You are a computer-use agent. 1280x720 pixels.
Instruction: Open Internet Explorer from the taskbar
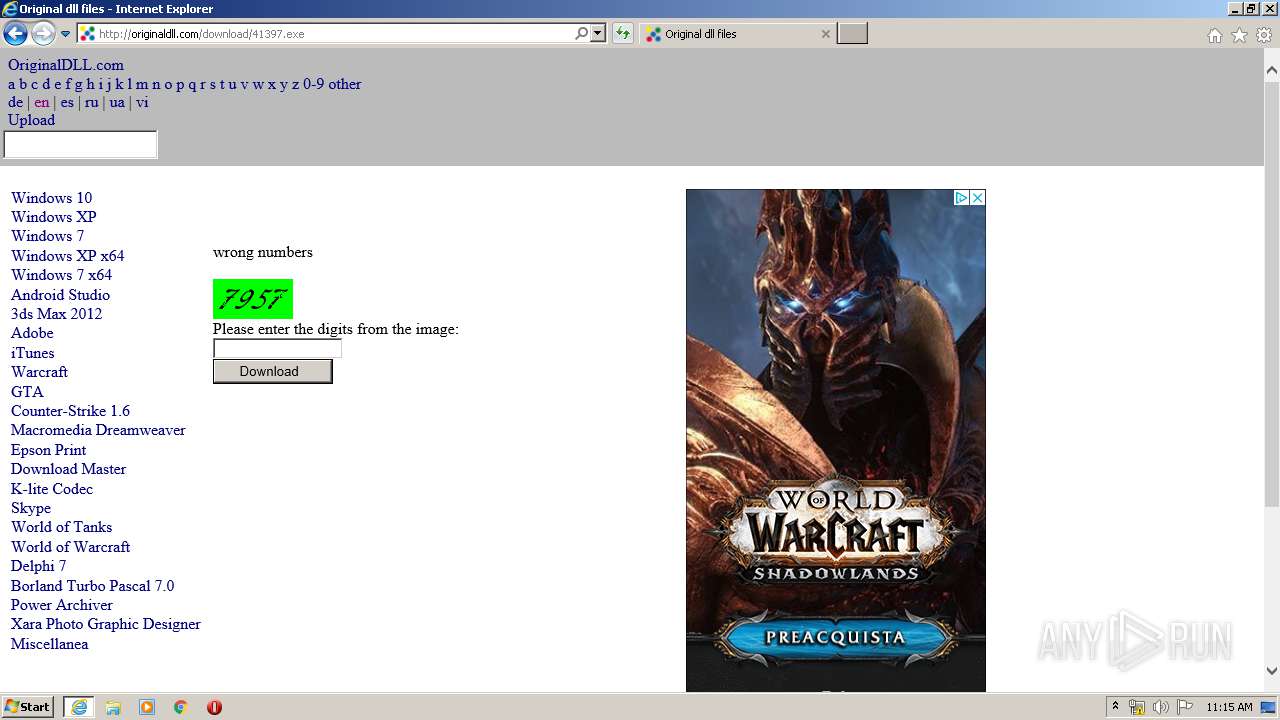click(79, 707)
